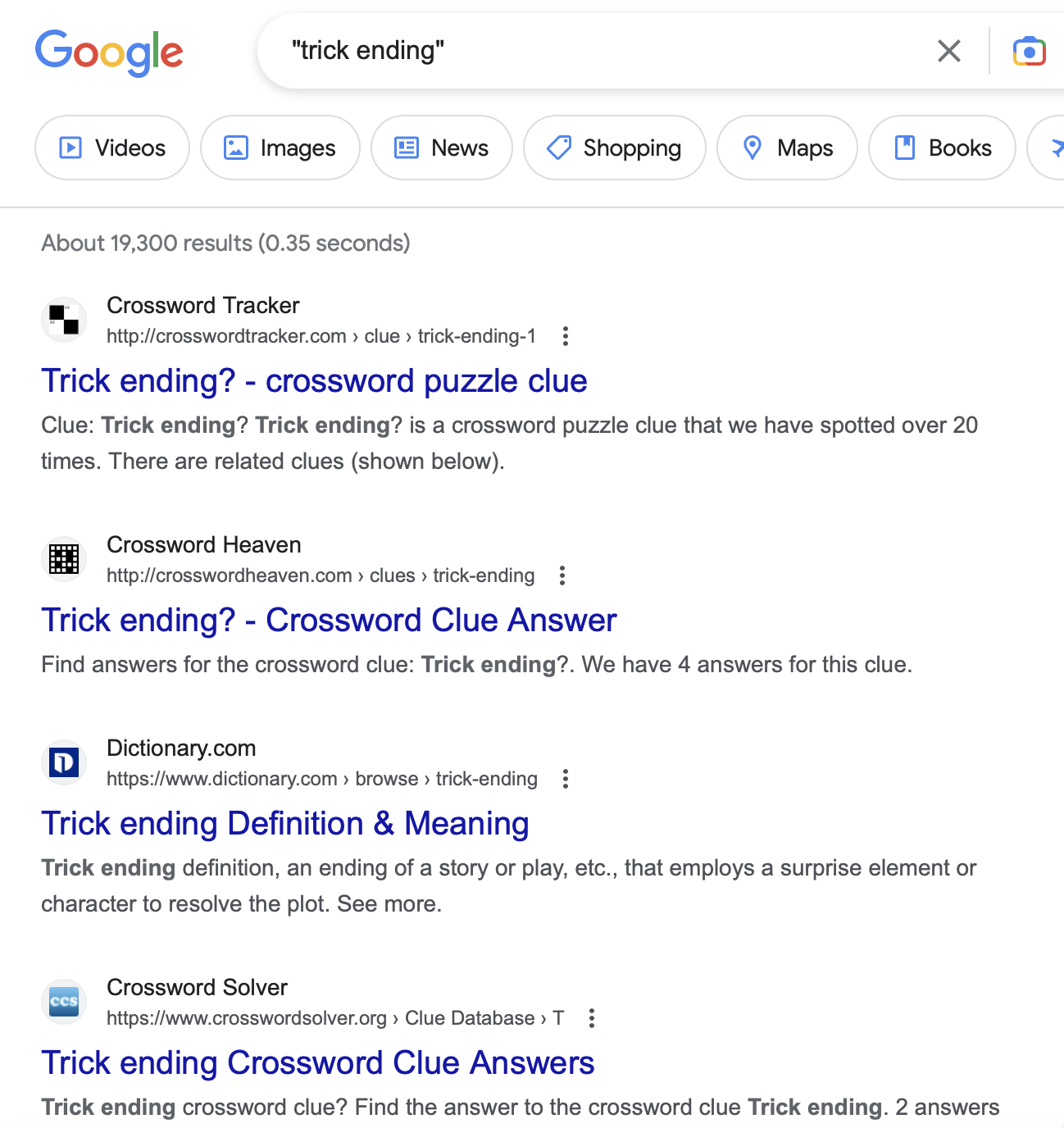The height and width of the screenshot is (1128, 1064).
Task: Open Google Lens image search
Action: coord(1029,50)
